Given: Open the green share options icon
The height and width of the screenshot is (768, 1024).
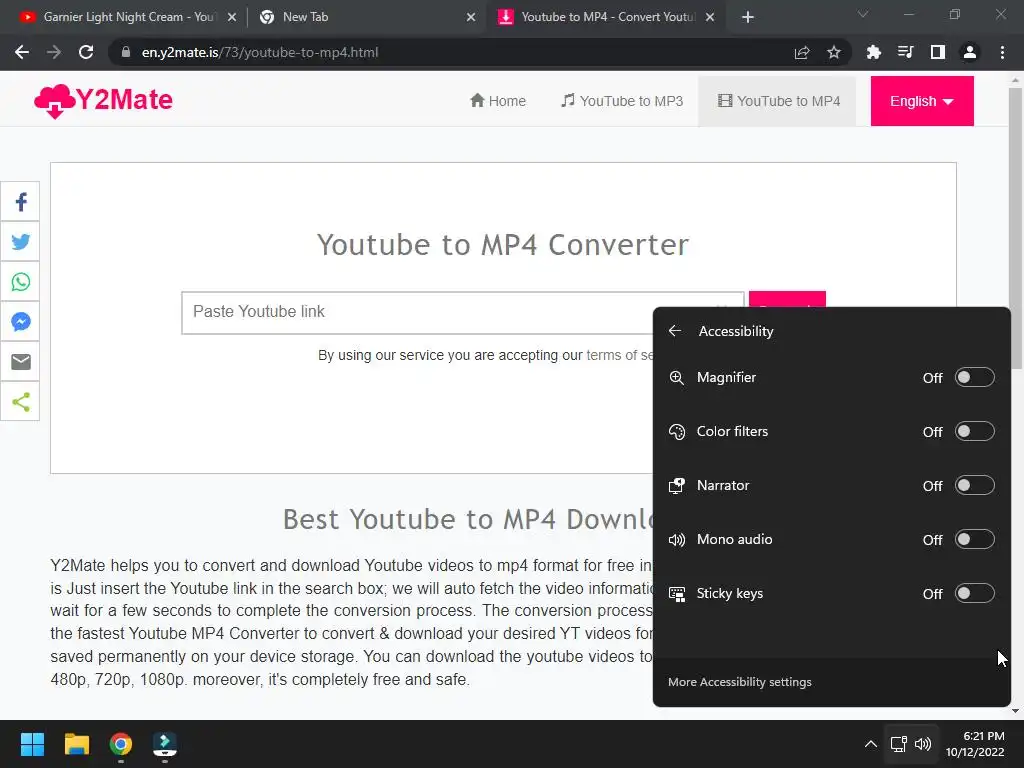Looking at the screenshot, I should tap(20, 402).
